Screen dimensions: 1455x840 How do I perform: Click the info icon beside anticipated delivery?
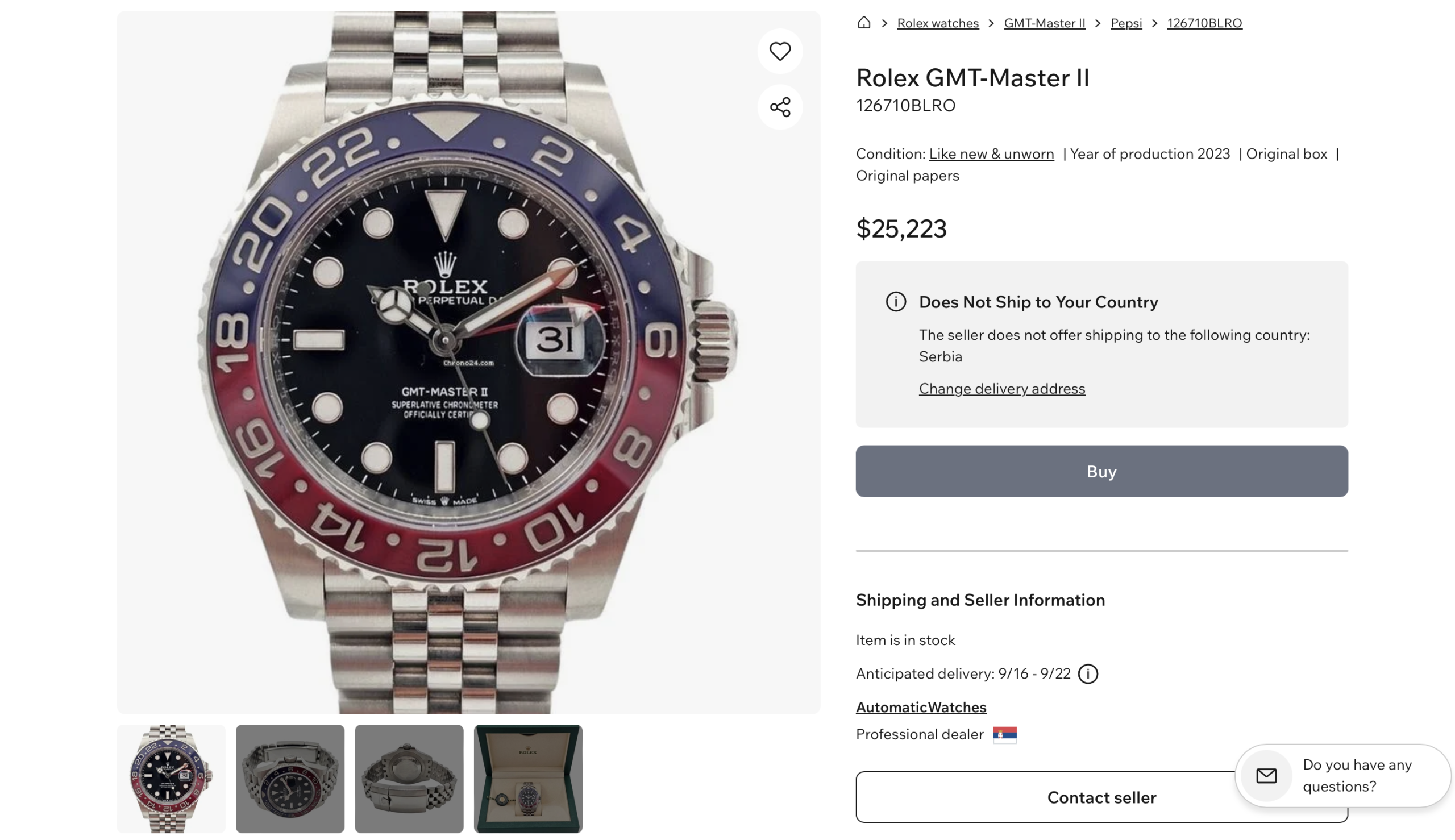click(x=1087, y=673)
